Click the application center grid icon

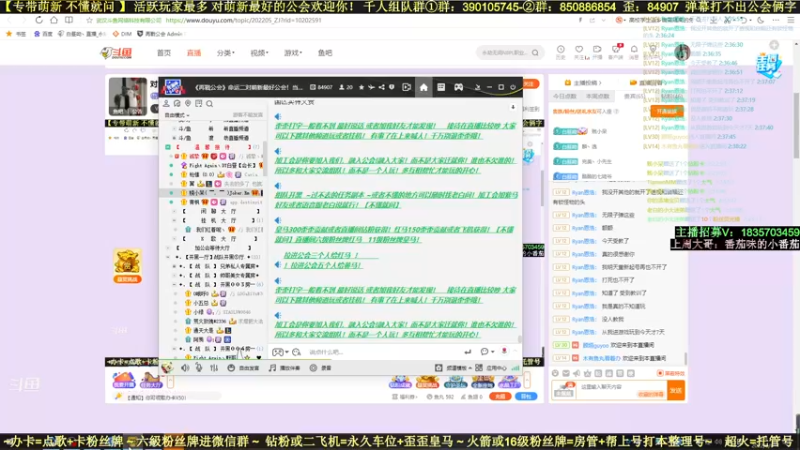point(479,368)
